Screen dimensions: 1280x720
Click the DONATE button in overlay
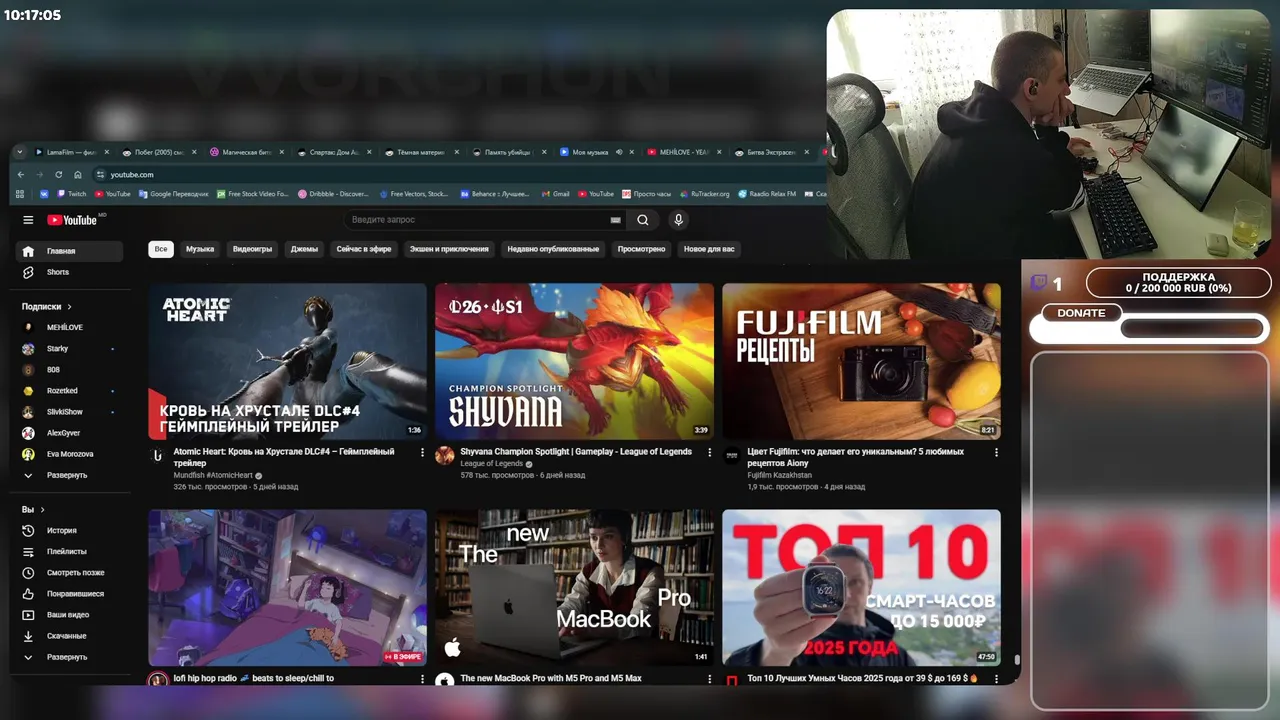(x=1081, y=313)
